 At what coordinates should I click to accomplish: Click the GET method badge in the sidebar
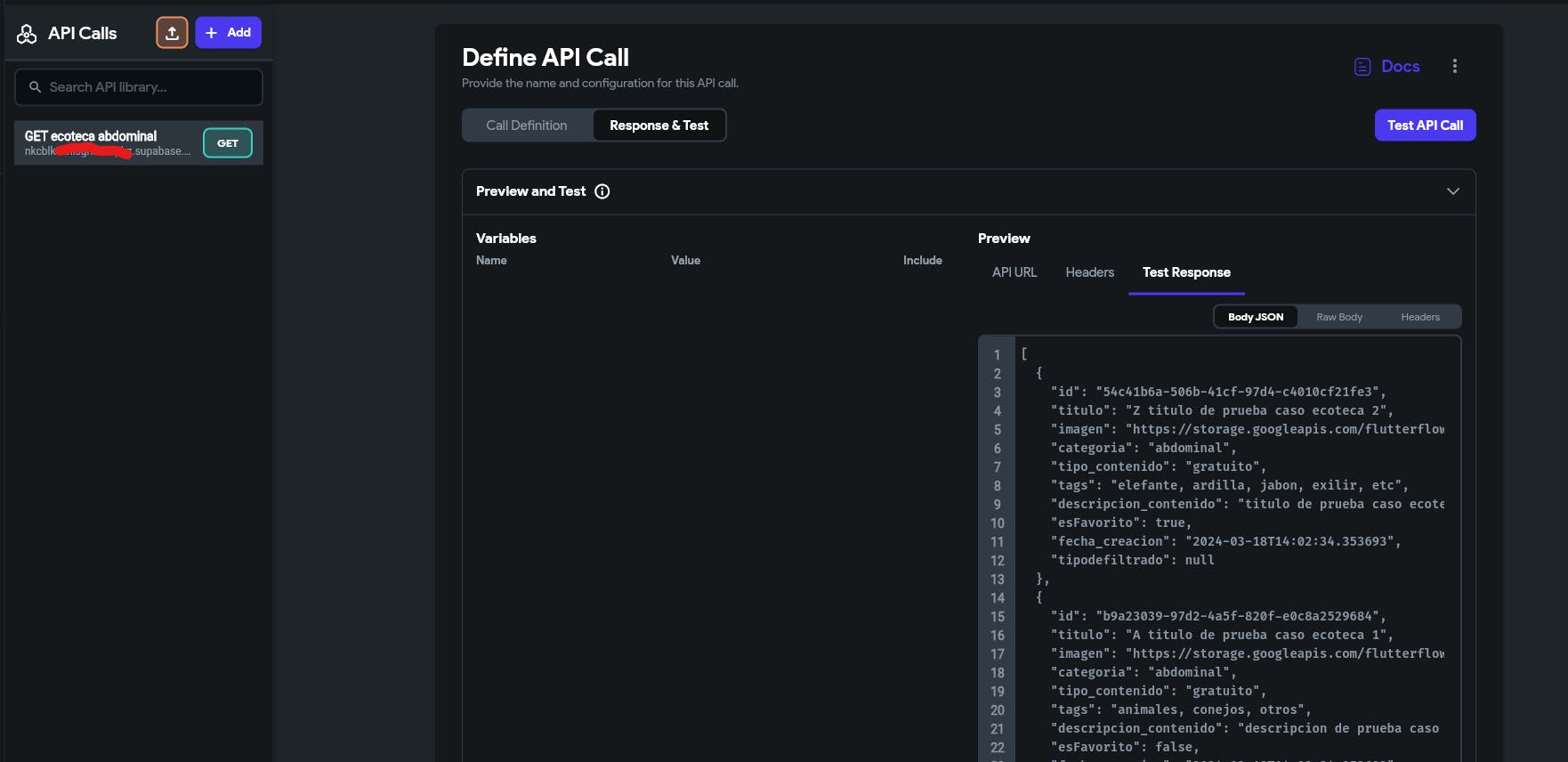point(228,143)
